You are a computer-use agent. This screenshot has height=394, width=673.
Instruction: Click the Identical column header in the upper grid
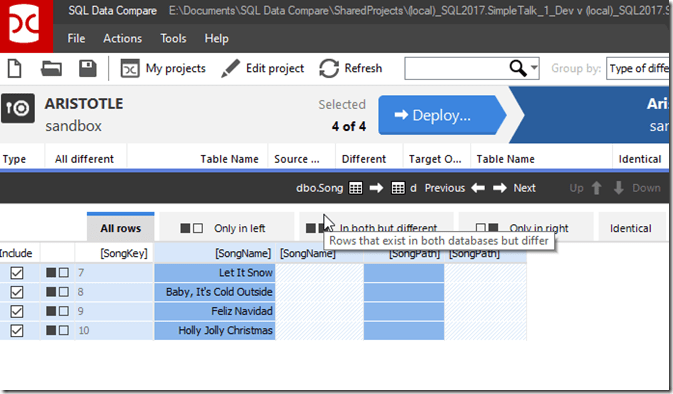click(x=640, y=159)
